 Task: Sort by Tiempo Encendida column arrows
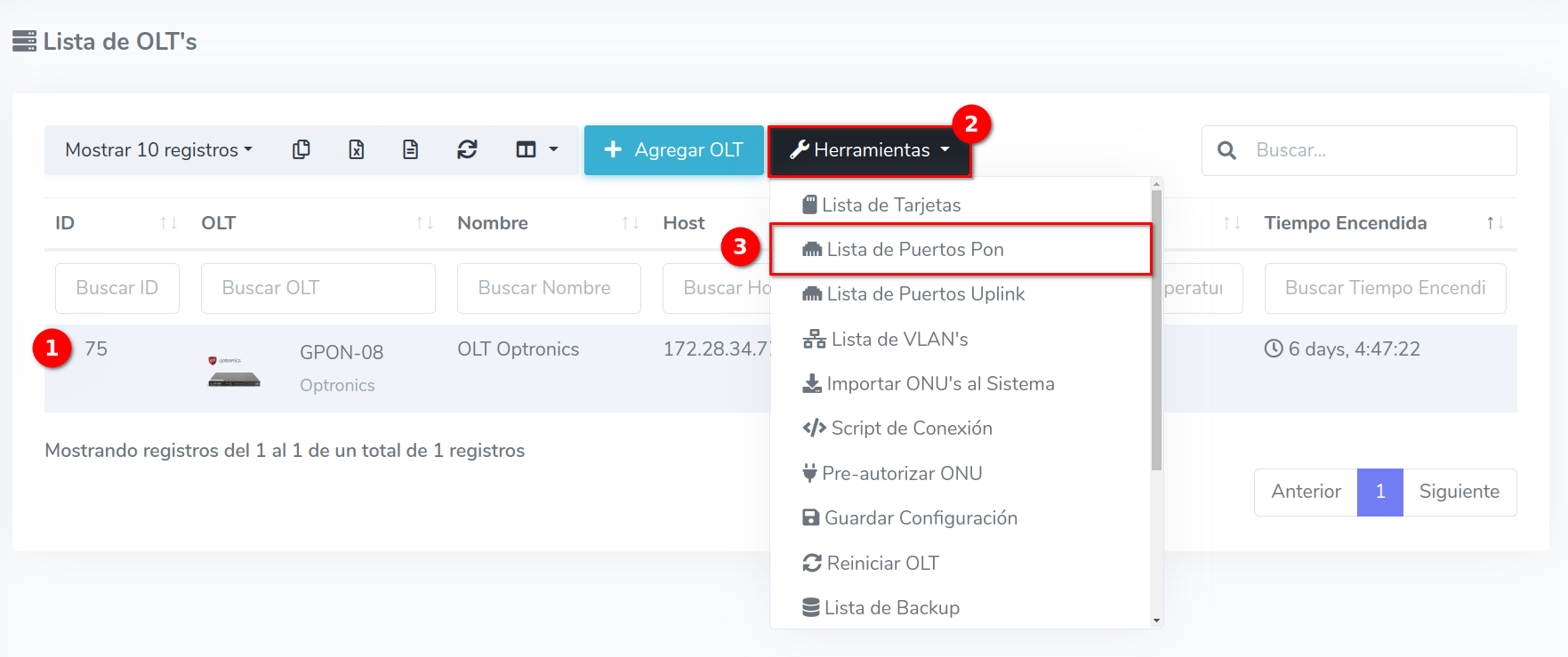(x=1495, y=223)
